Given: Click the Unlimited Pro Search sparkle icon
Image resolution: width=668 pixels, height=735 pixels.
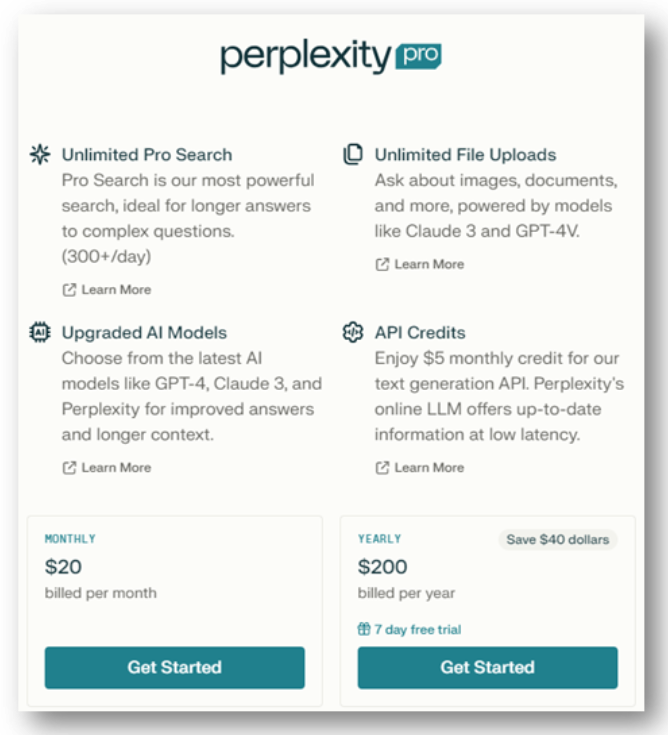Looking at the screenshot, I should (x=41, y=155).
